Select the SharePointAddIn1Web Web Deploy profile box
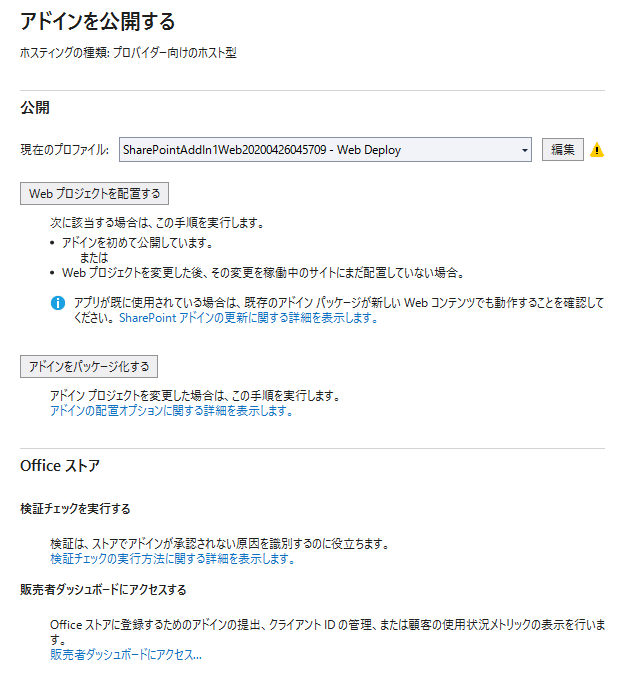 click(x=325, y=150)
